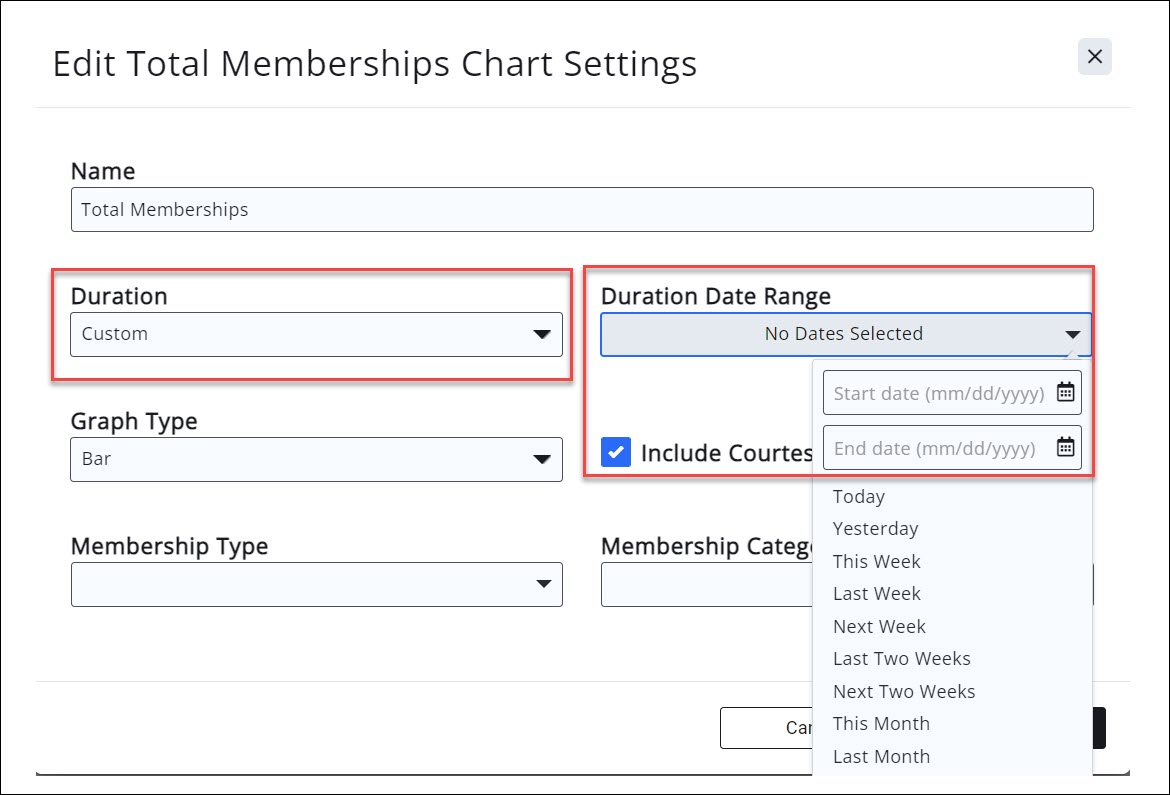Select Today from the date range list
The width and height of the screenshot is (1170, 795).
[x=858, y=496]
